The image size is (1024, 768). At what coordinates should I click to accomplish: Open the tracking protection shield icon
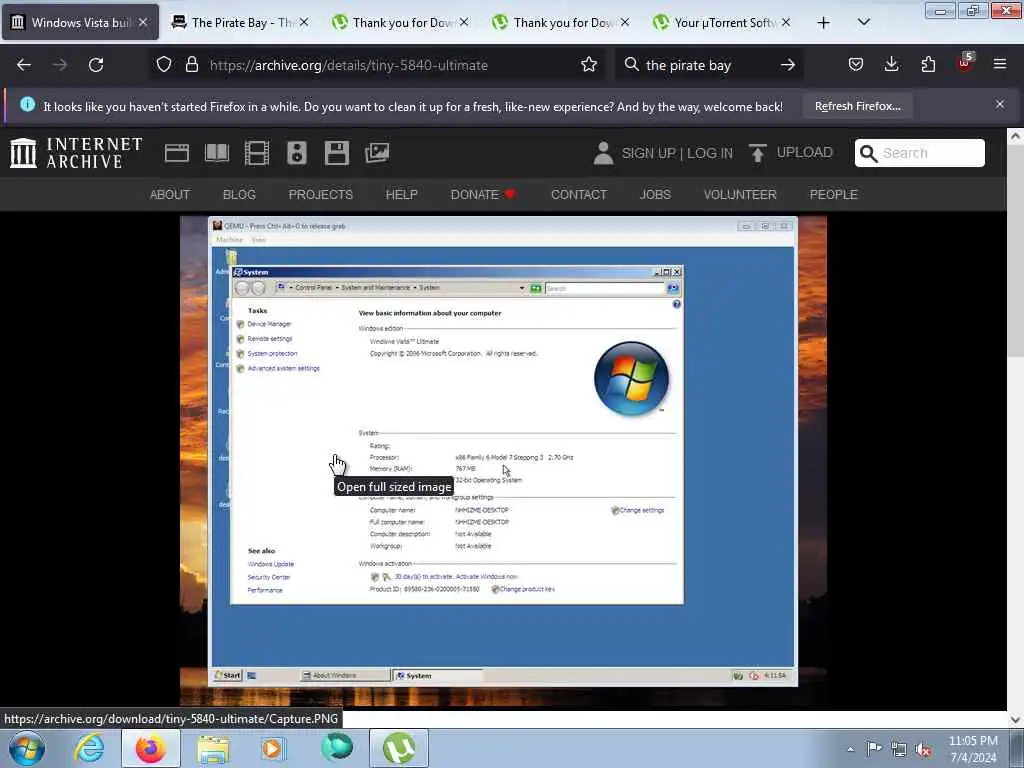(164, 65)
